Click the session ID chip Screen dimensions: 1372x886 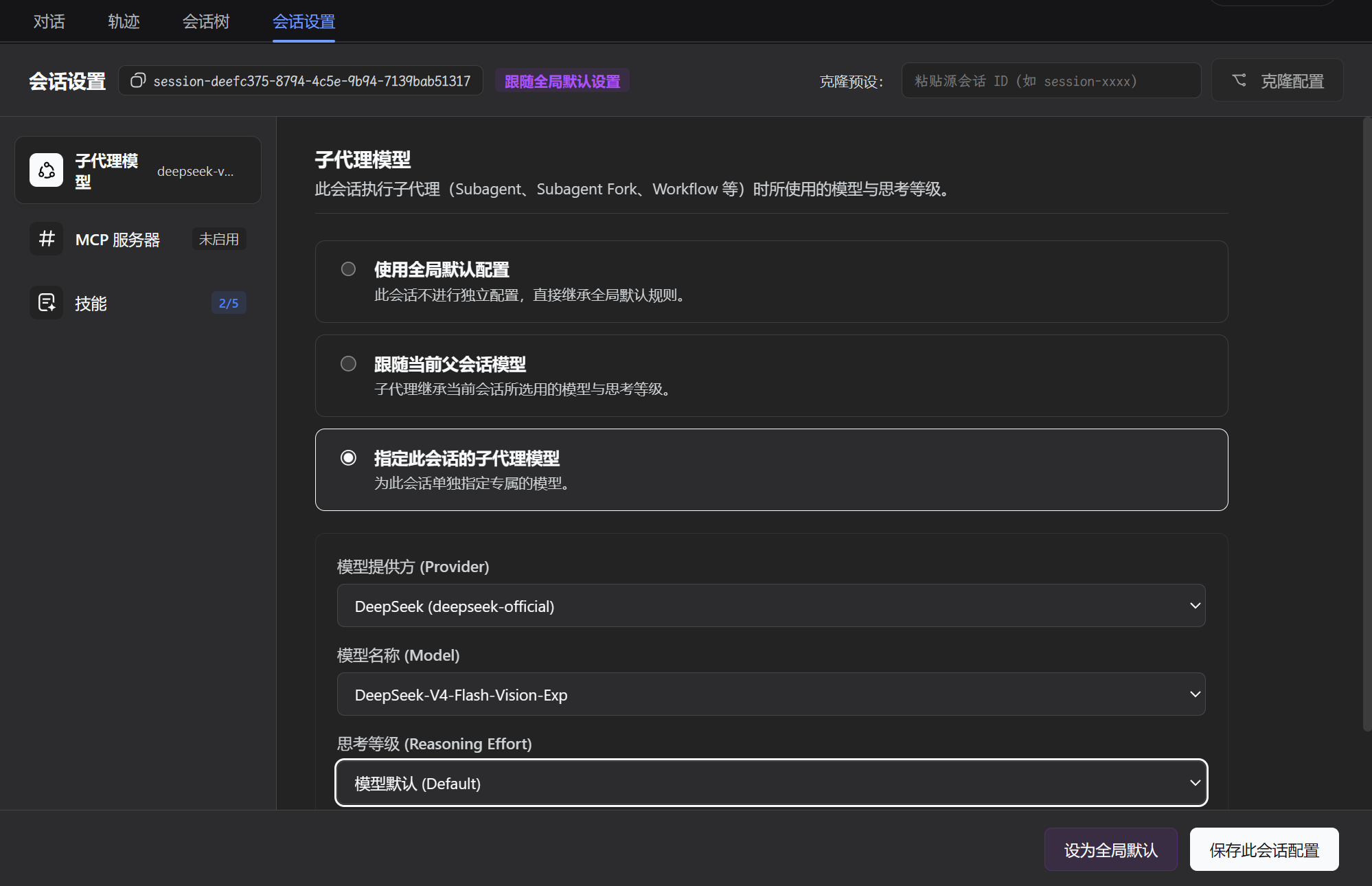[301, 80]
